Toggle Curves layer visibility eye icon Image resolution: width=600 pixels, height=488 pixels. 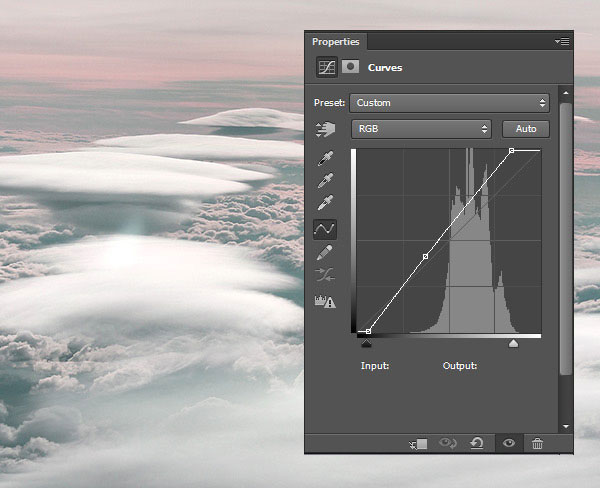(508, 444)
